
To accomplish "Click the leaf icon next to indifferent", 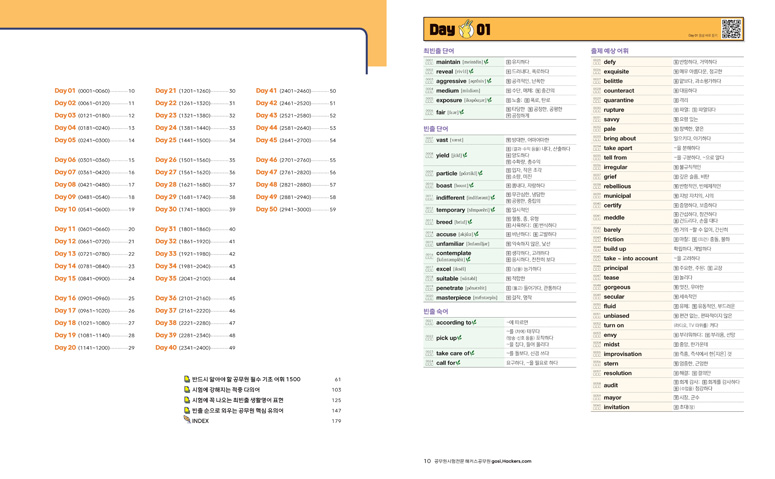I will click(493, 197).
